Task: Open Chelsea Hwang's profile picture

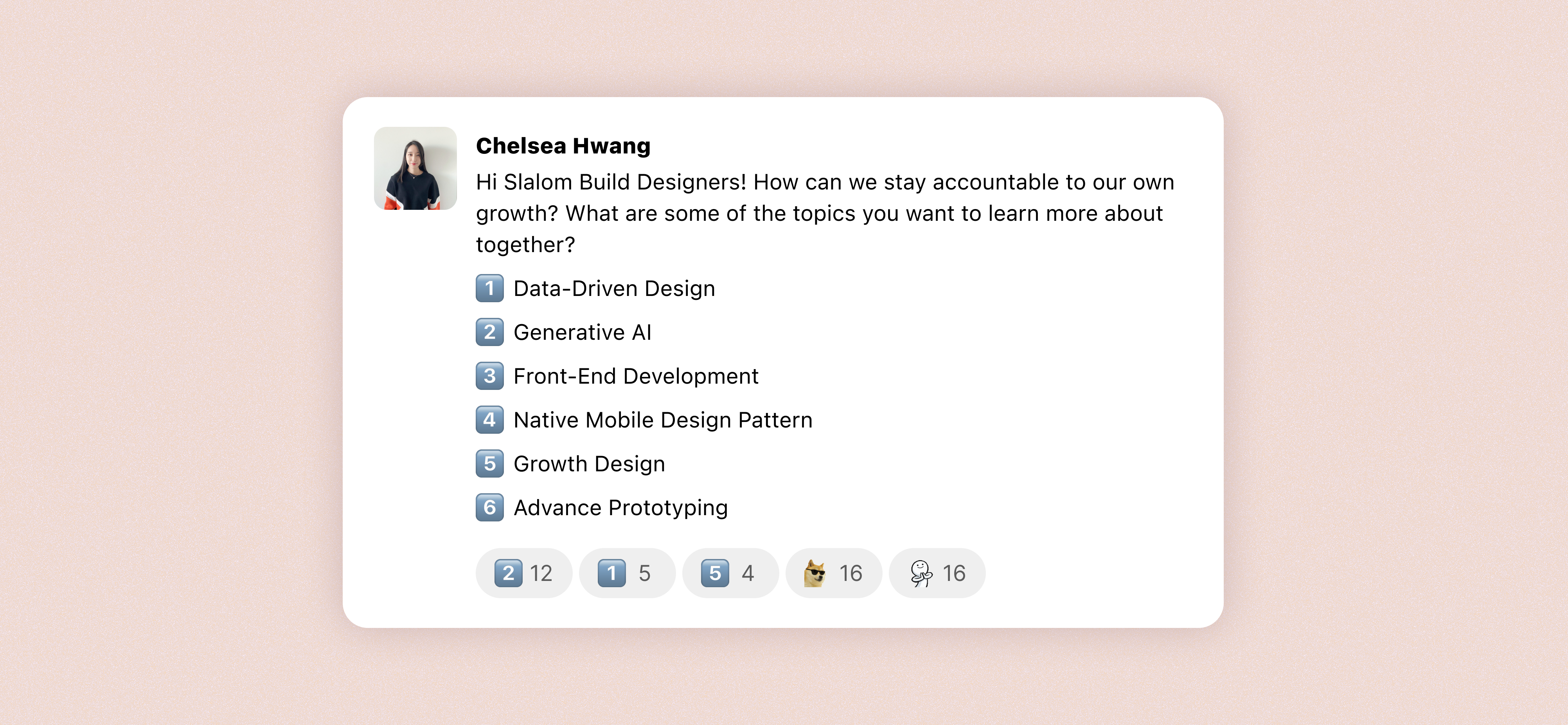Action: pos(415,168)
